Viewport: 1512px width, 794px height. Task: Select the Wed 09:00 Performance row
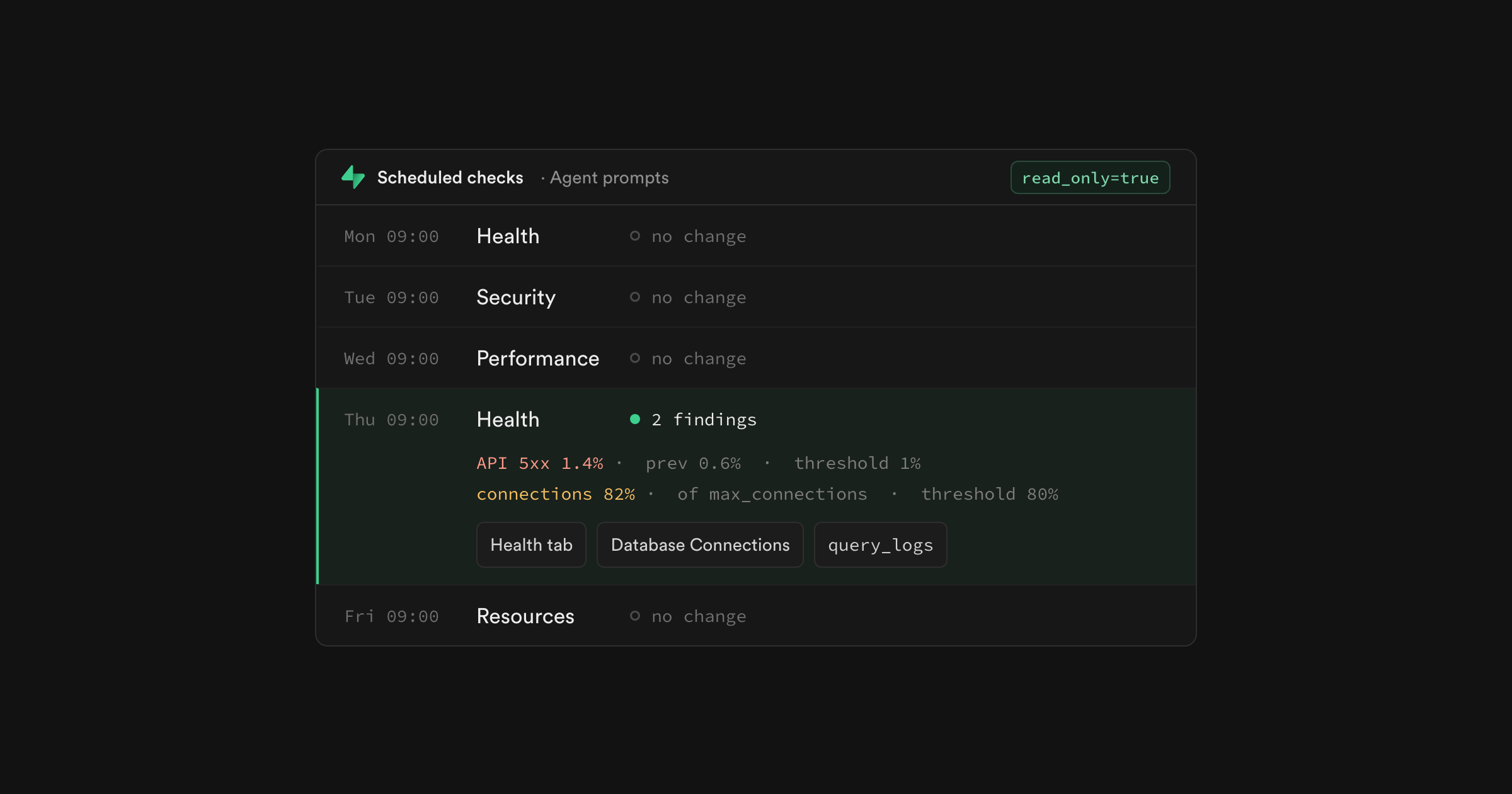[756, 358]
